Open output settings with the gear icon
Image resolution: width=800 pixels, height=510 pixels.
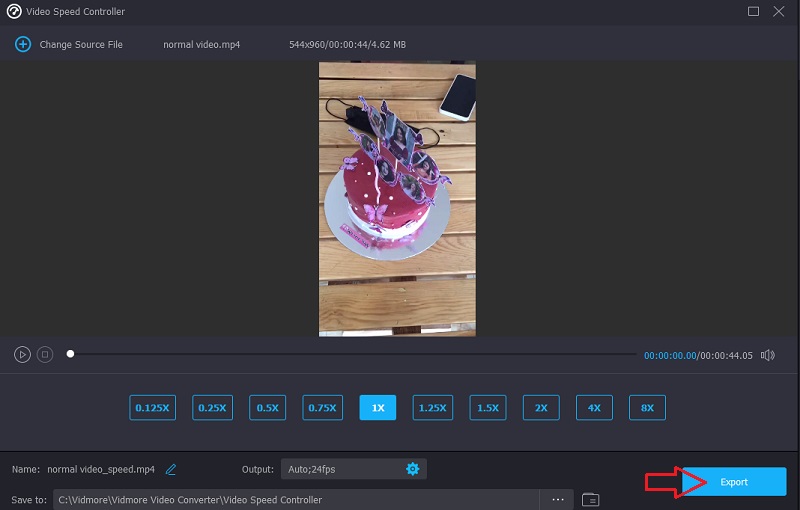(x=412, y=469)
